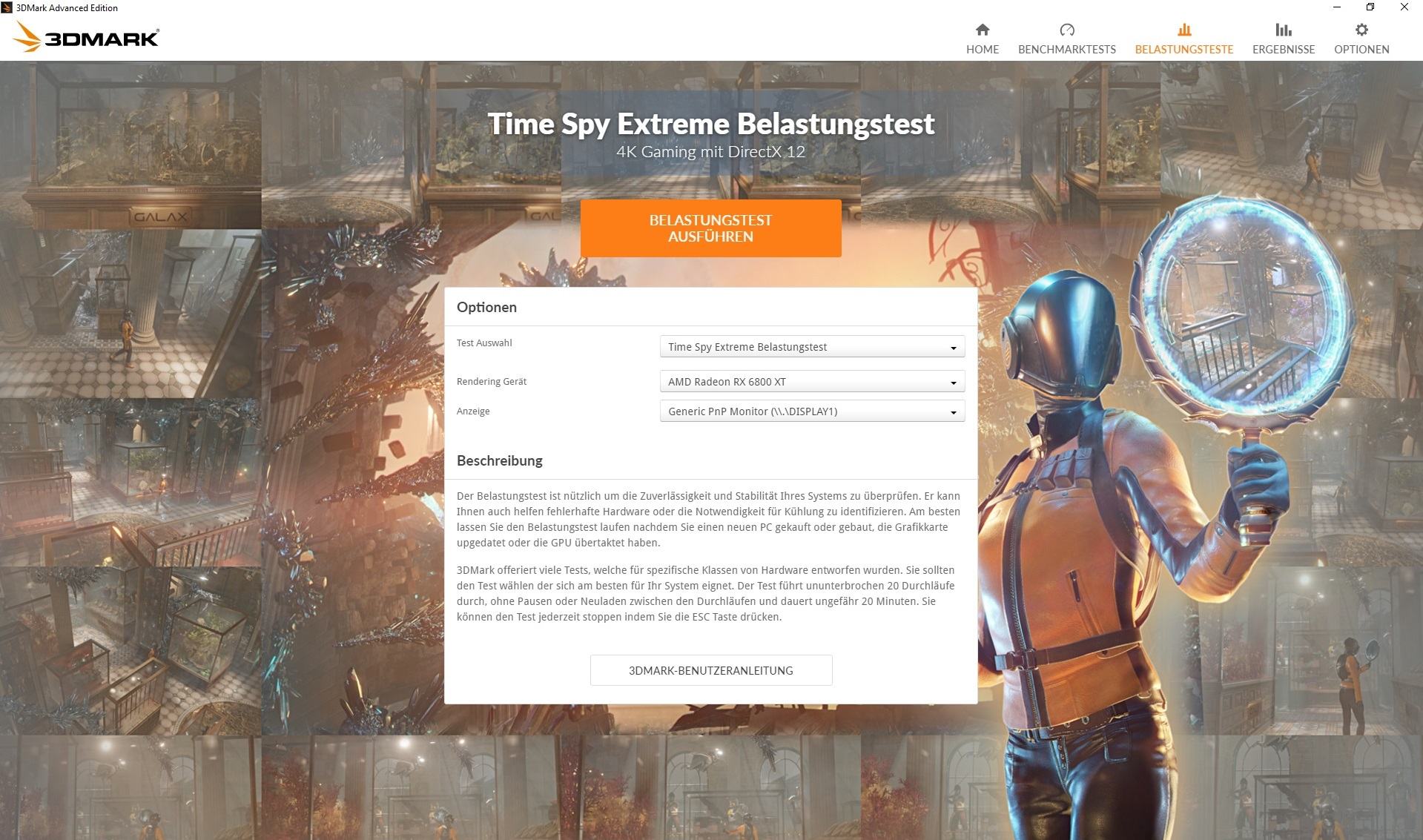Image resolution: width=1423 pixels, height=840 pixels.
Task: Click the 'Test Auswahl' label
Action: (484, 343)
